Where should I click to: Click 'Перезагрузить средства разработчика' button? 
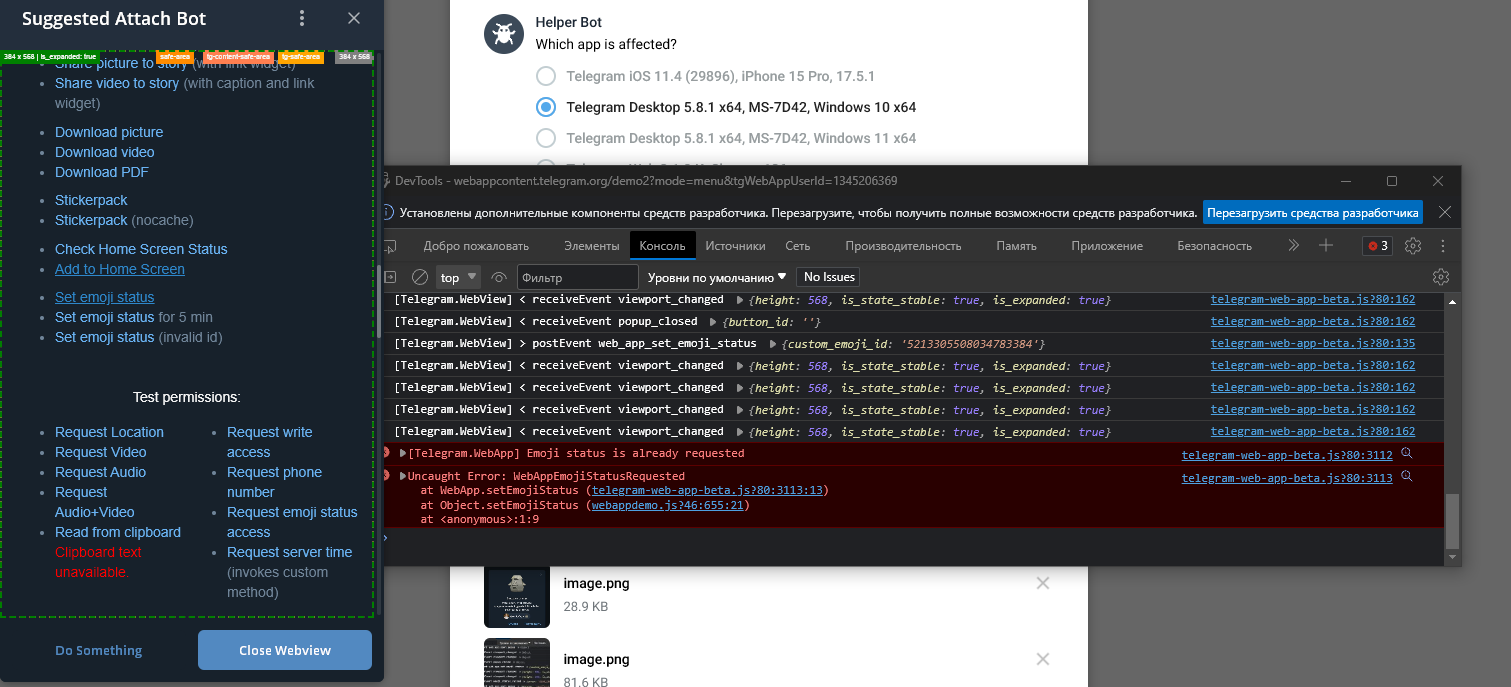click(x=1313, y=212)
